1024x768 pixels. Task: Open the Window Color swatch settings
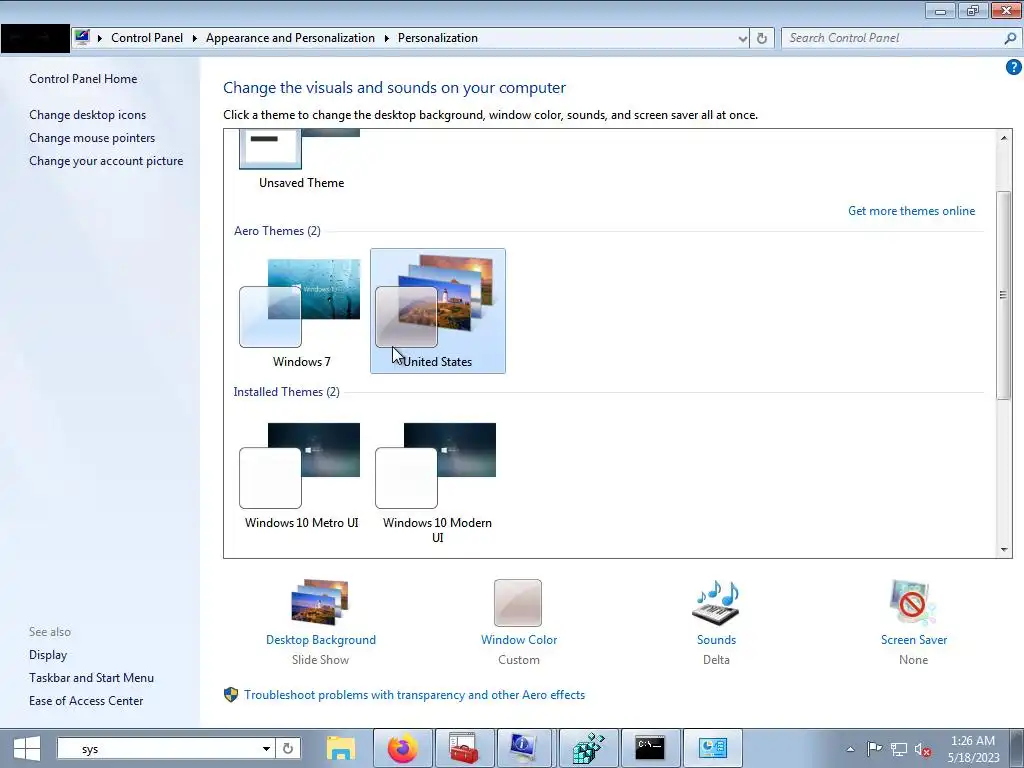(518, 603)
